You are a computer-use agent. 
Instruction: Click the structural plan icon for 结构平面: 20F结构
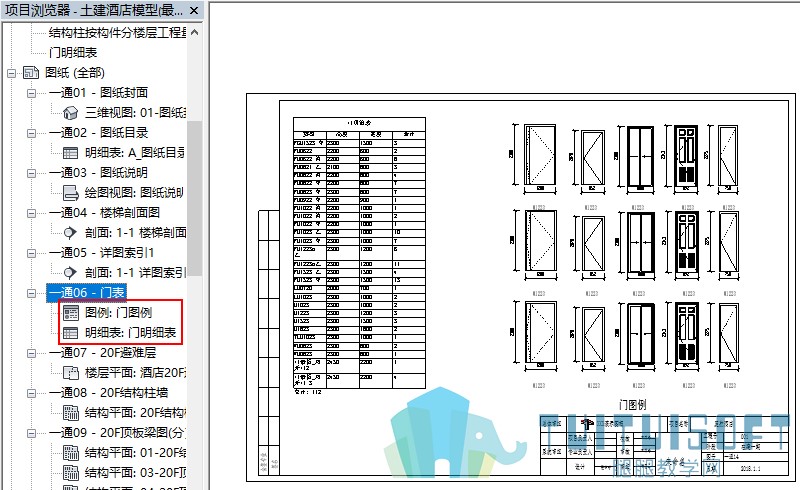[x=70, y=412]
